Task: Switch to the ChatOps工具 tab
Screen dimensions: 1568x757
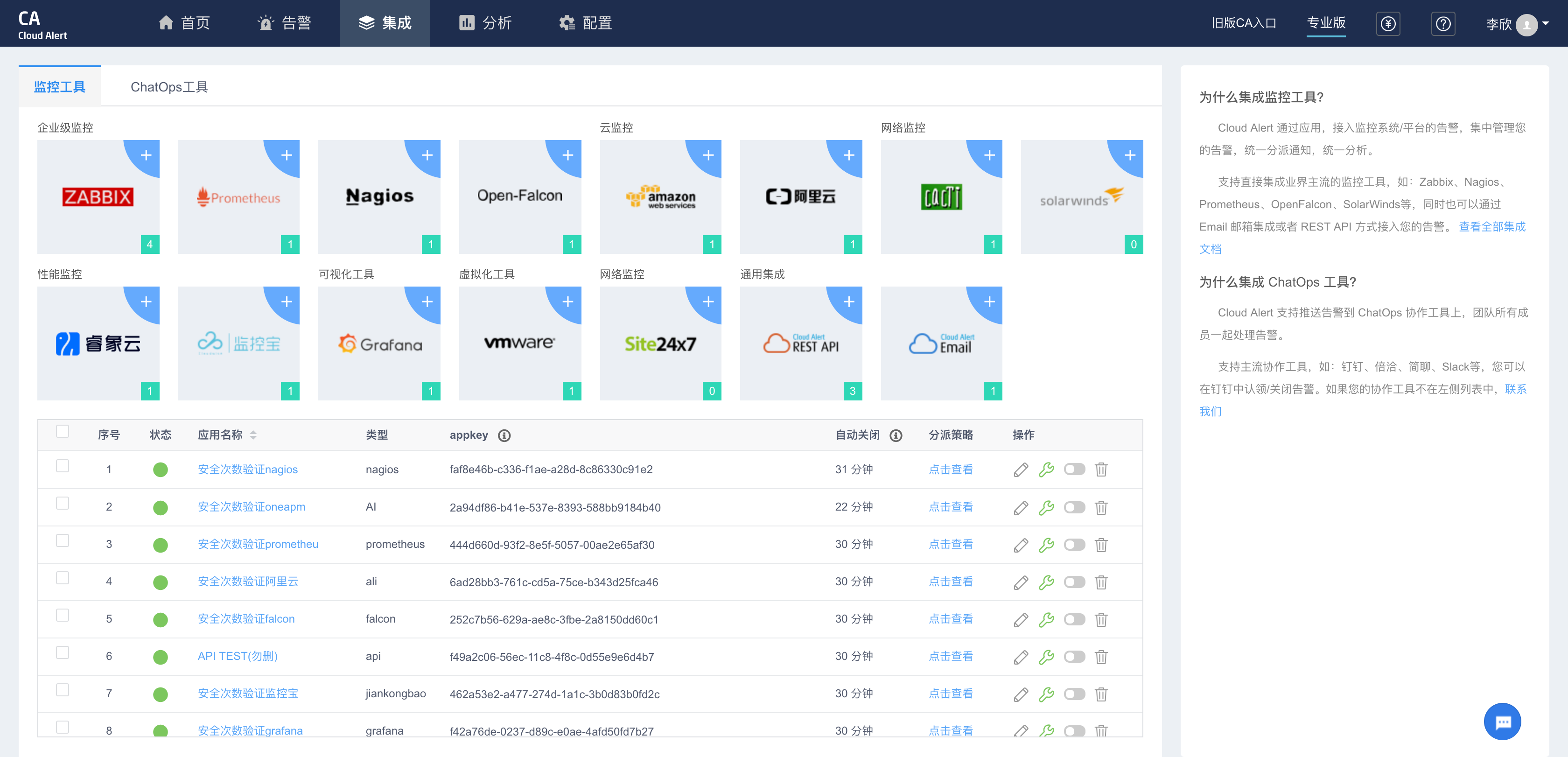Action: (x=169, y=87)
